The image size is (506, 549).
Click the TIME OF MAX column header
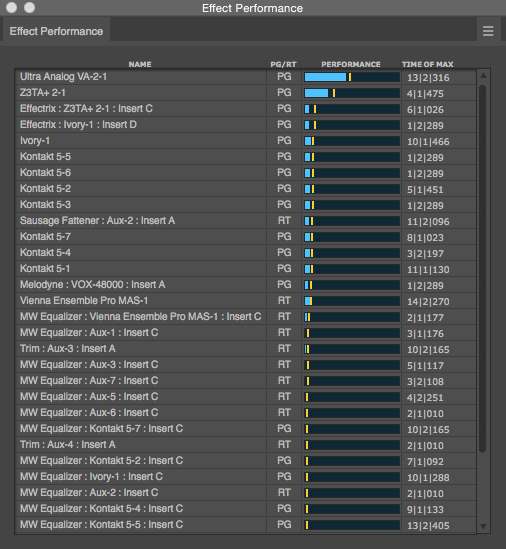(x=428, y=64)
